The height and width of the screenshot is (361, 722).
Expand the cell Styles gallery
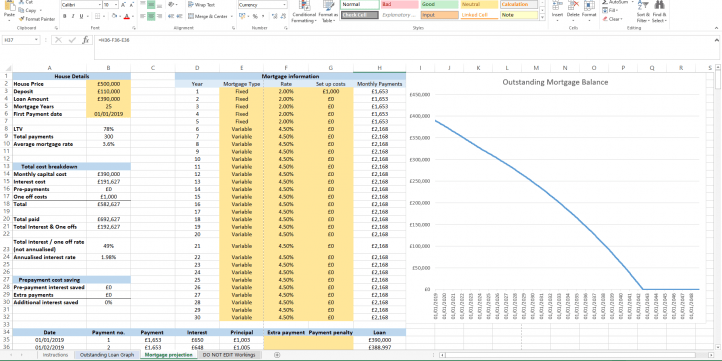[542, 17]
